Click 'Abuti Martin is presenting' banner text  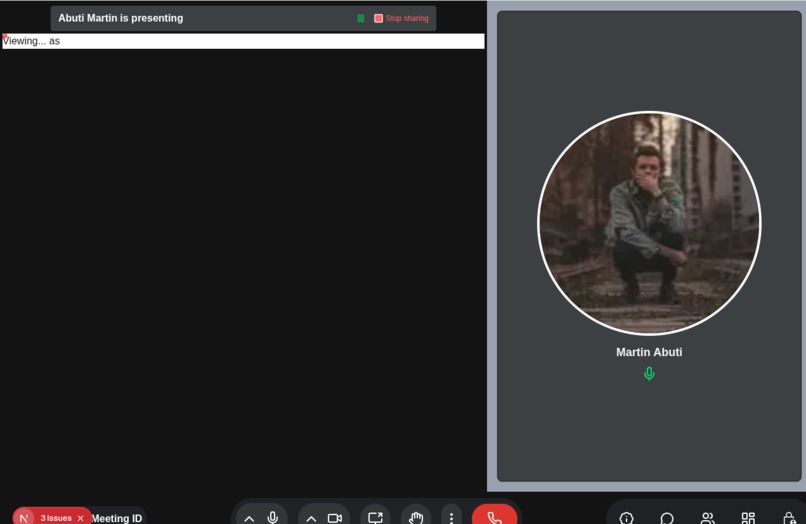[x=121, y=18]
